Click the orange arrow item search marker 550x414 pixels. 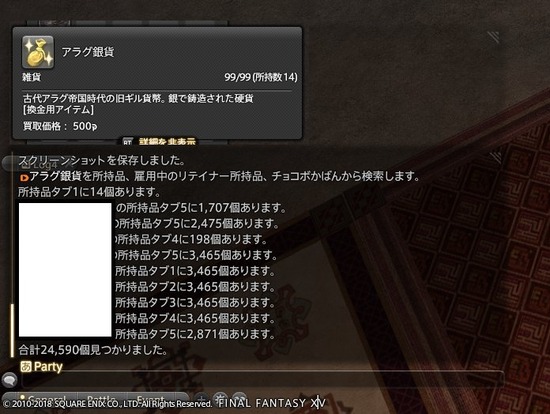click(24, 178)
